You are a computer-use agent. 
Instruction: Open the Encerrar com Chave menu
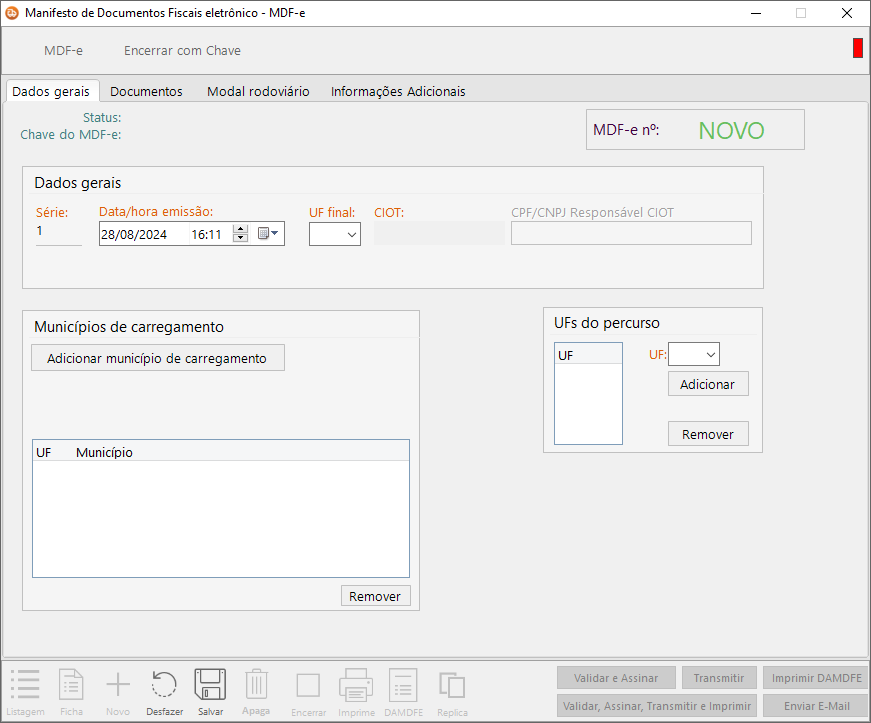click(x=182, y=50)
